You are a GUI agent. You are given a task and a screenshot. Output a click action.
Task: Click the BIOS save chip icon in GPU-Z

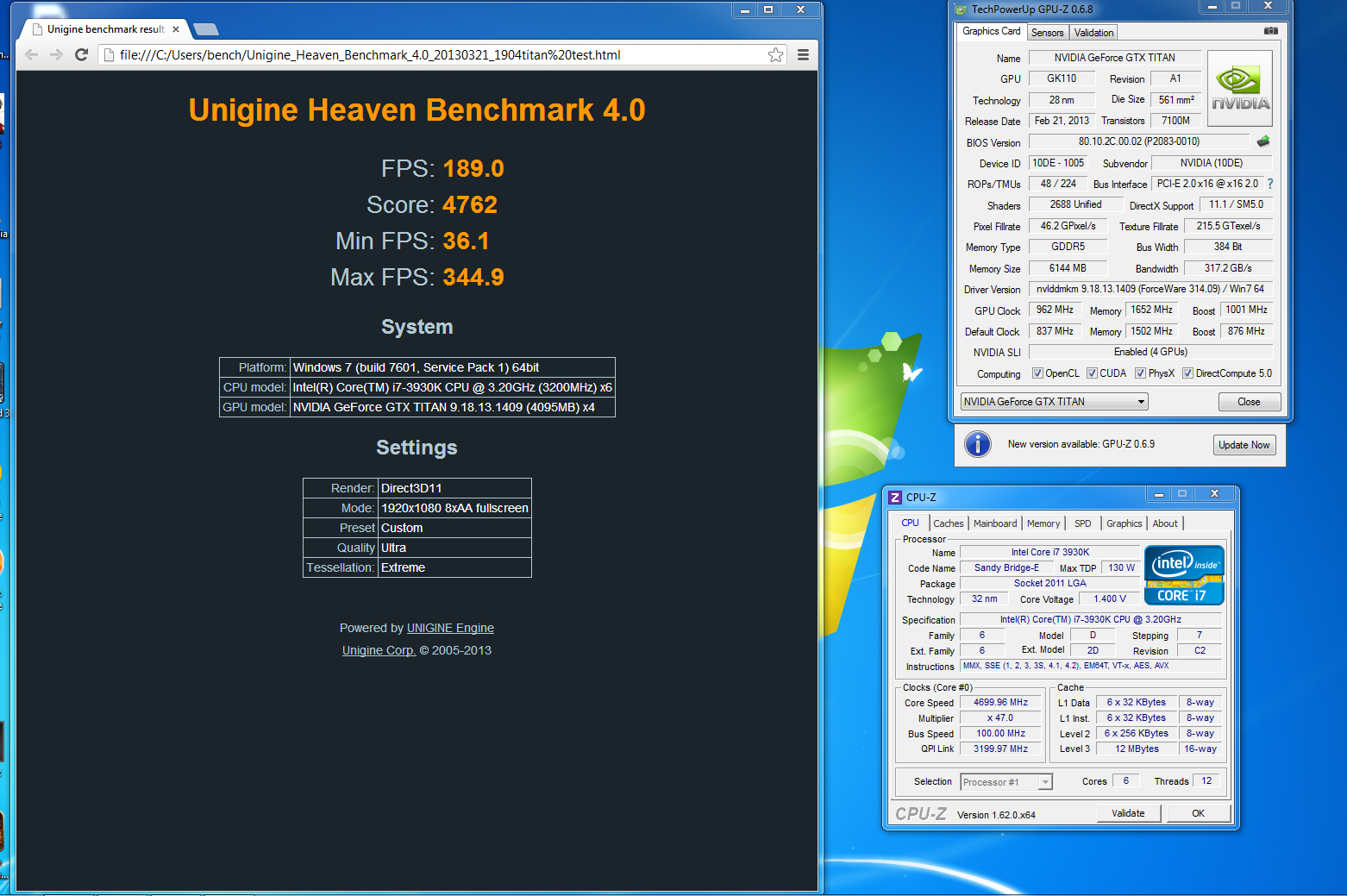click(1263, 141)
